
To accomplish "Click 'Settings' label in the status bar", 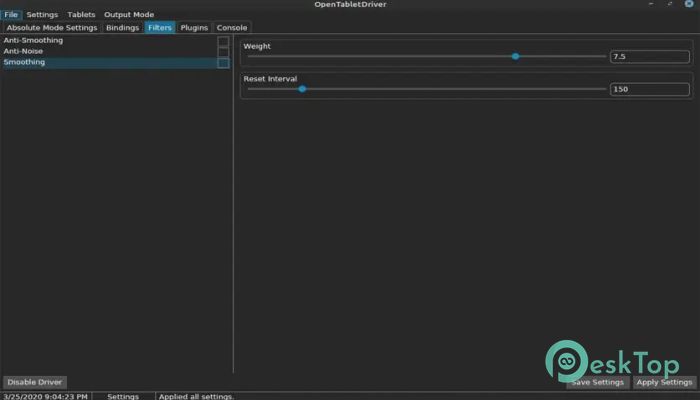I will click(123, 396).
